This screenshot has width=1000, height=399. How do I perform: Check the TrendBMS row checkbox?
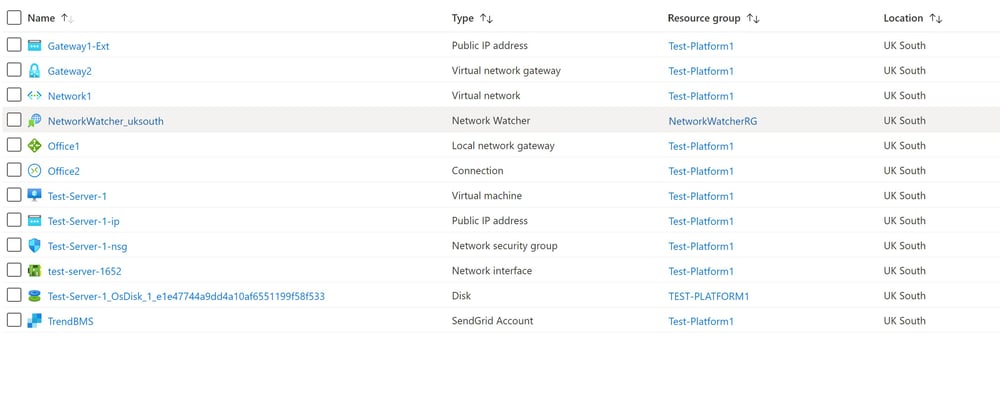[x=14, y=320]
